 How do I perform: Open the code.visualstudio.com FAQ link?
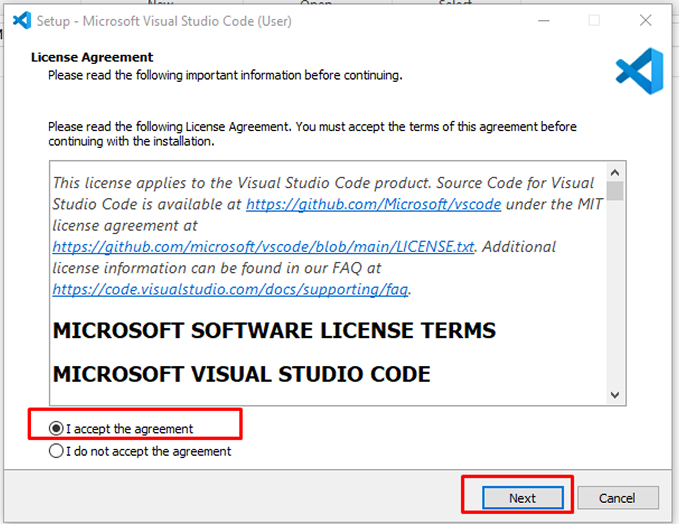(230, 289)
